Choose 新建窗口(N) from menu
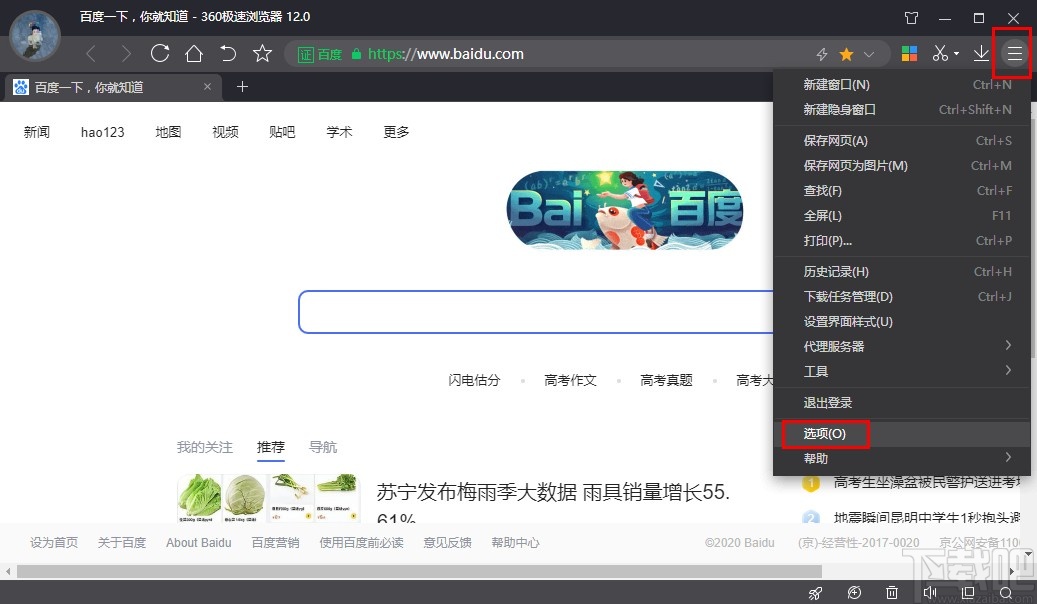 click(x=902, y=85)
